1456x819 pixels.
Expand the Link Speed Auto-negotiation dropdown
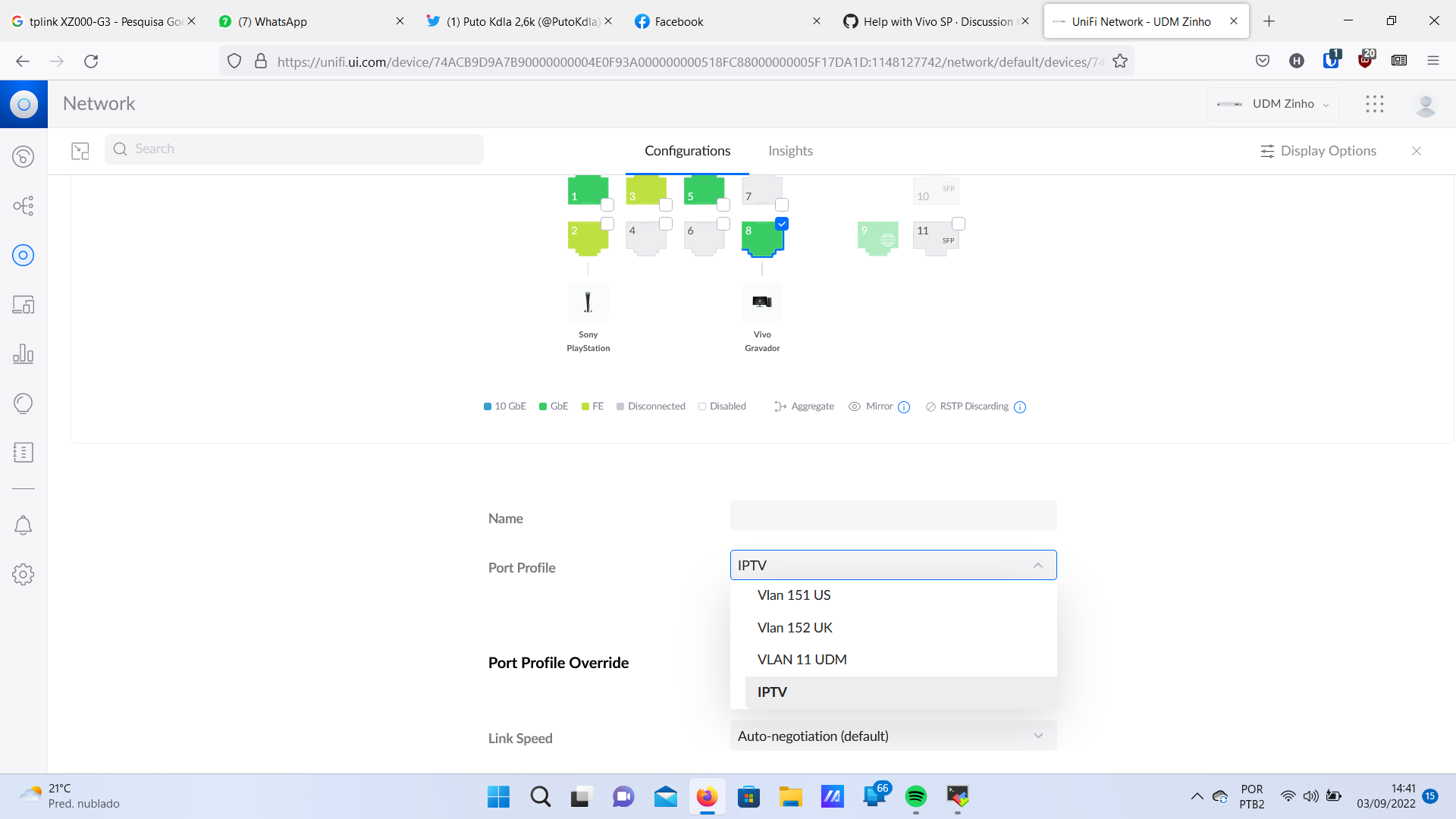pos(893,736)
